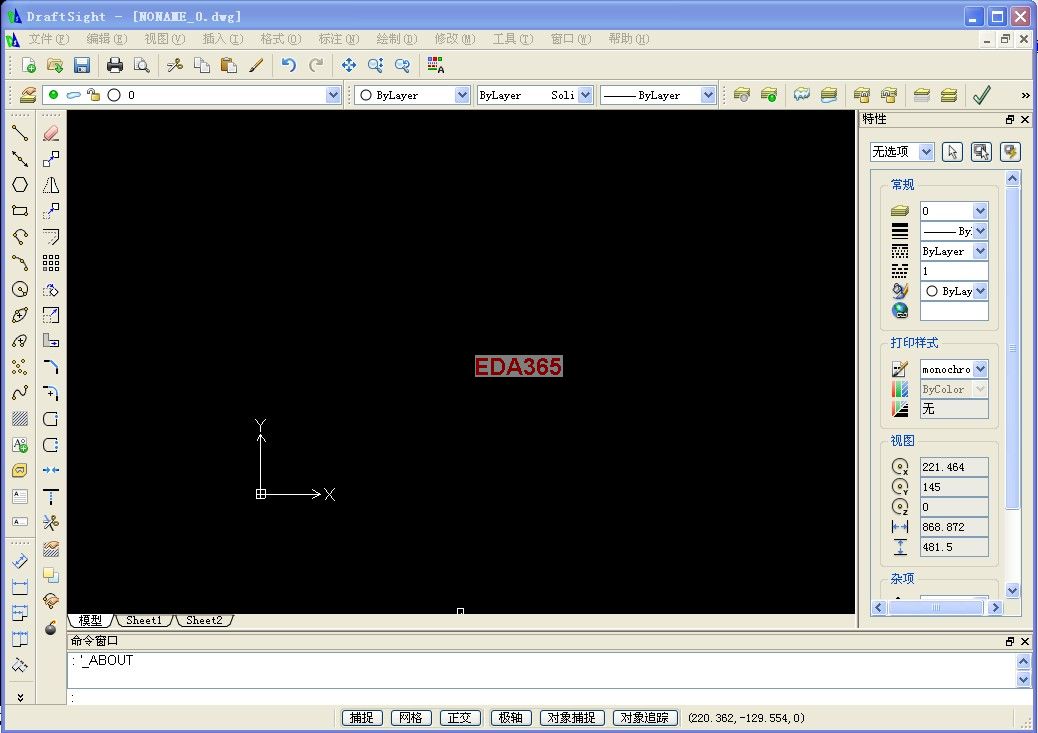Expand more toolbar items chevron
This screenshot has width=1038, height=733.
(1025, 95)
